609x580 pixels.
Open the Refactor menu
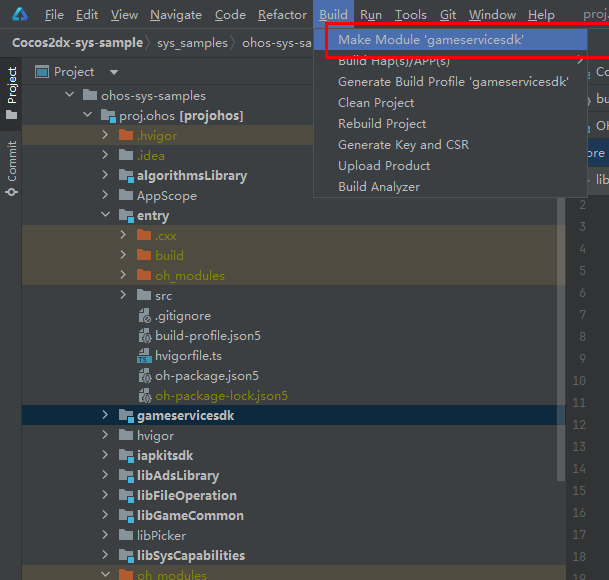pos(282,15)
